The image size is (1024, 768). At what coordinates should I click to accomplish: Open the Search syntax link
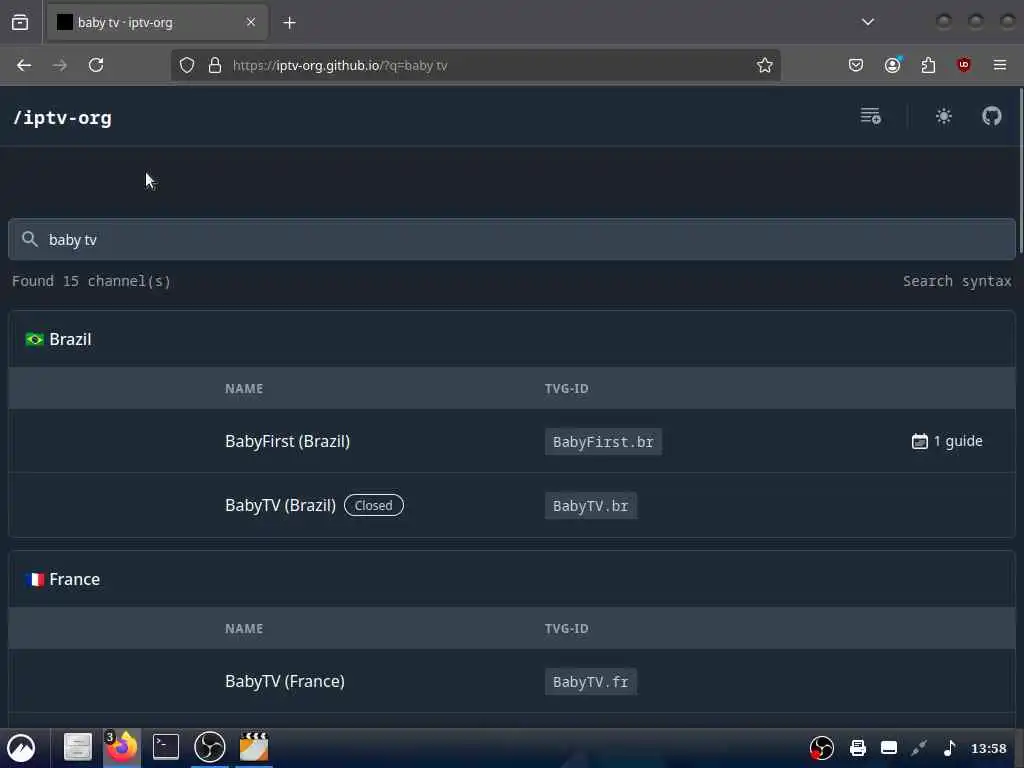tap(957, 281)
